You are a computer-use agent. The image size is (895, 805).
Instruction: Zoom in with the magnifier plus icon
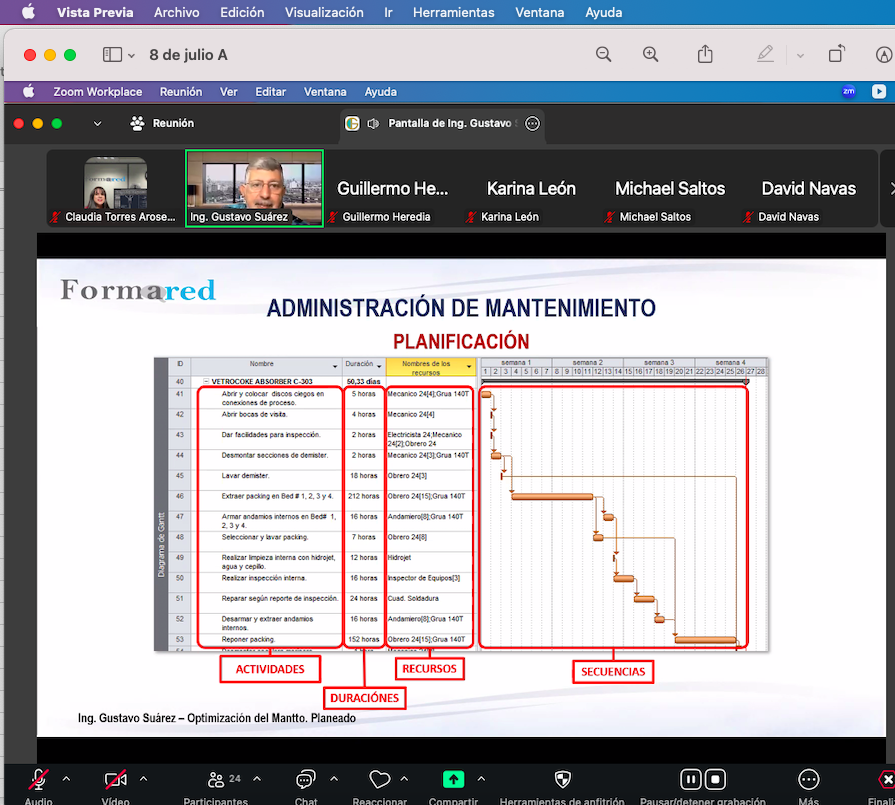pyautogui.click(x=650, y=54)
